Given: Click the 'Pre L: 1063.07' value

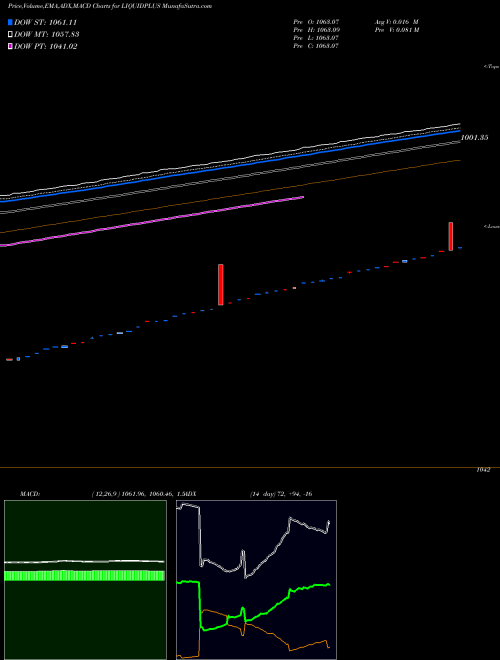Looking at the screenshot, I should coord(316,38).
